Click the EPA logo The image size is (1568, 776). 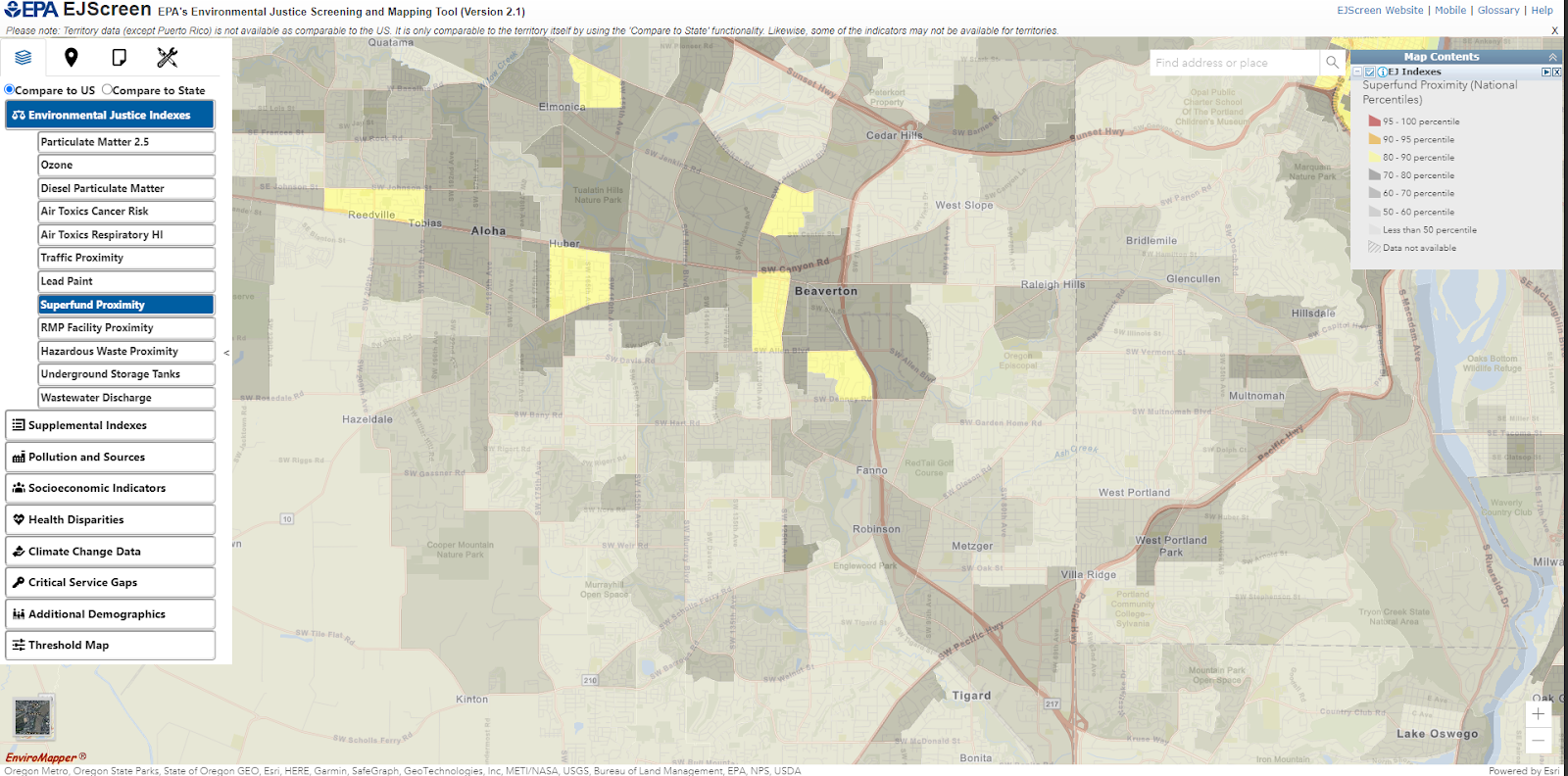pyautogui.click(x=31, y=10)
